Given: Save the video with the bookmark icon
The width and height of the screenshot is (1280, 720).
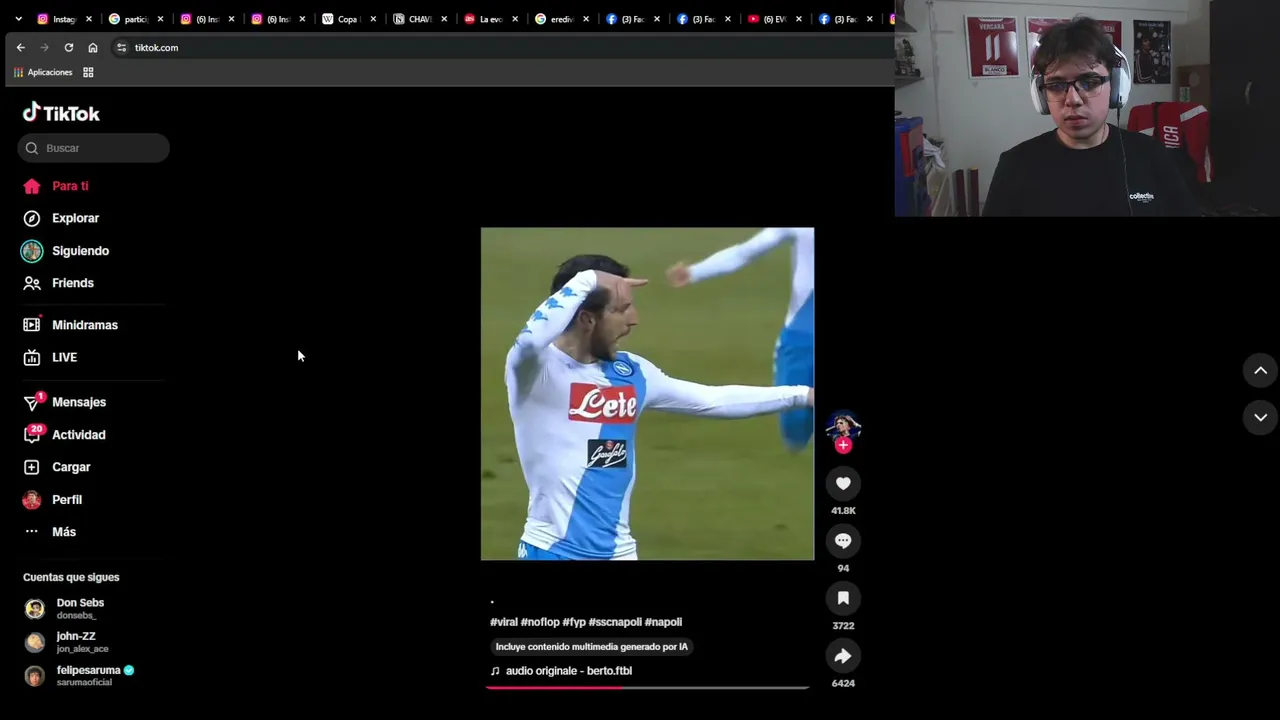Looking at the screenshot, I should [843, 598].
